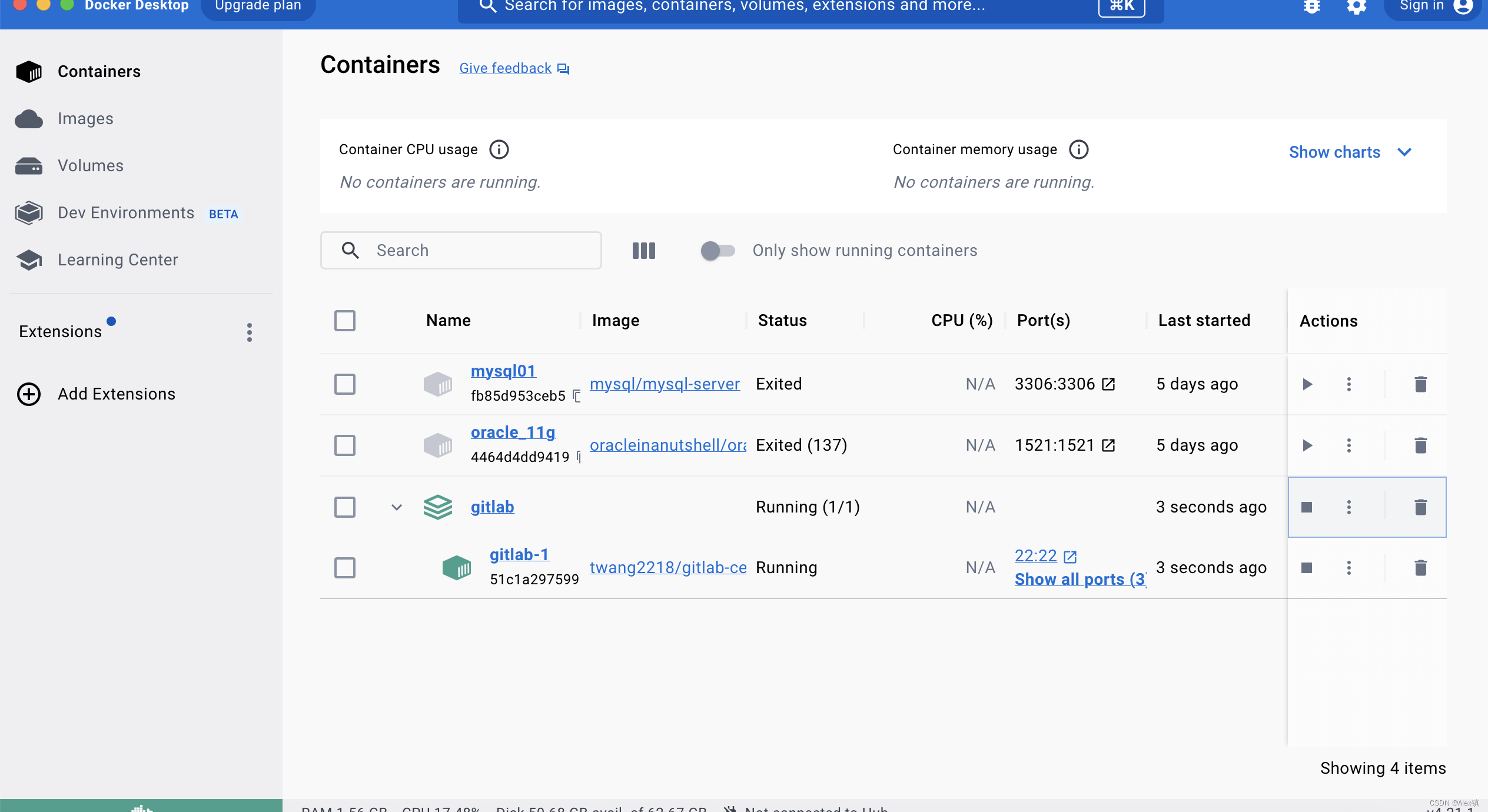Open mysql01 more actions menu

coord(1348,384)
